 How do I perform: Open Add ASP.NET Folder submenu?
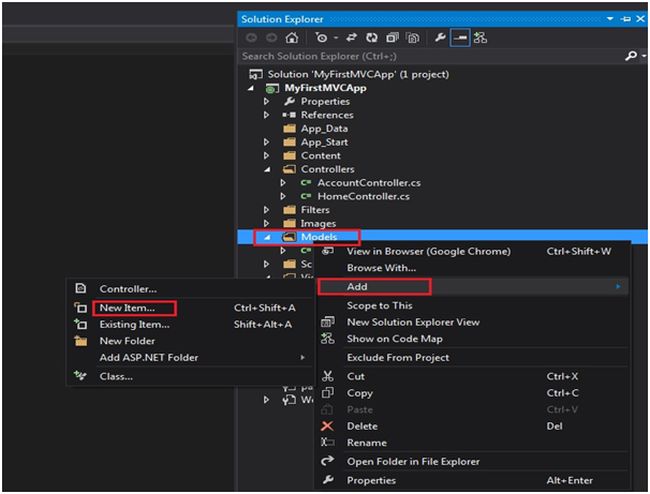(x=149, y=357)
